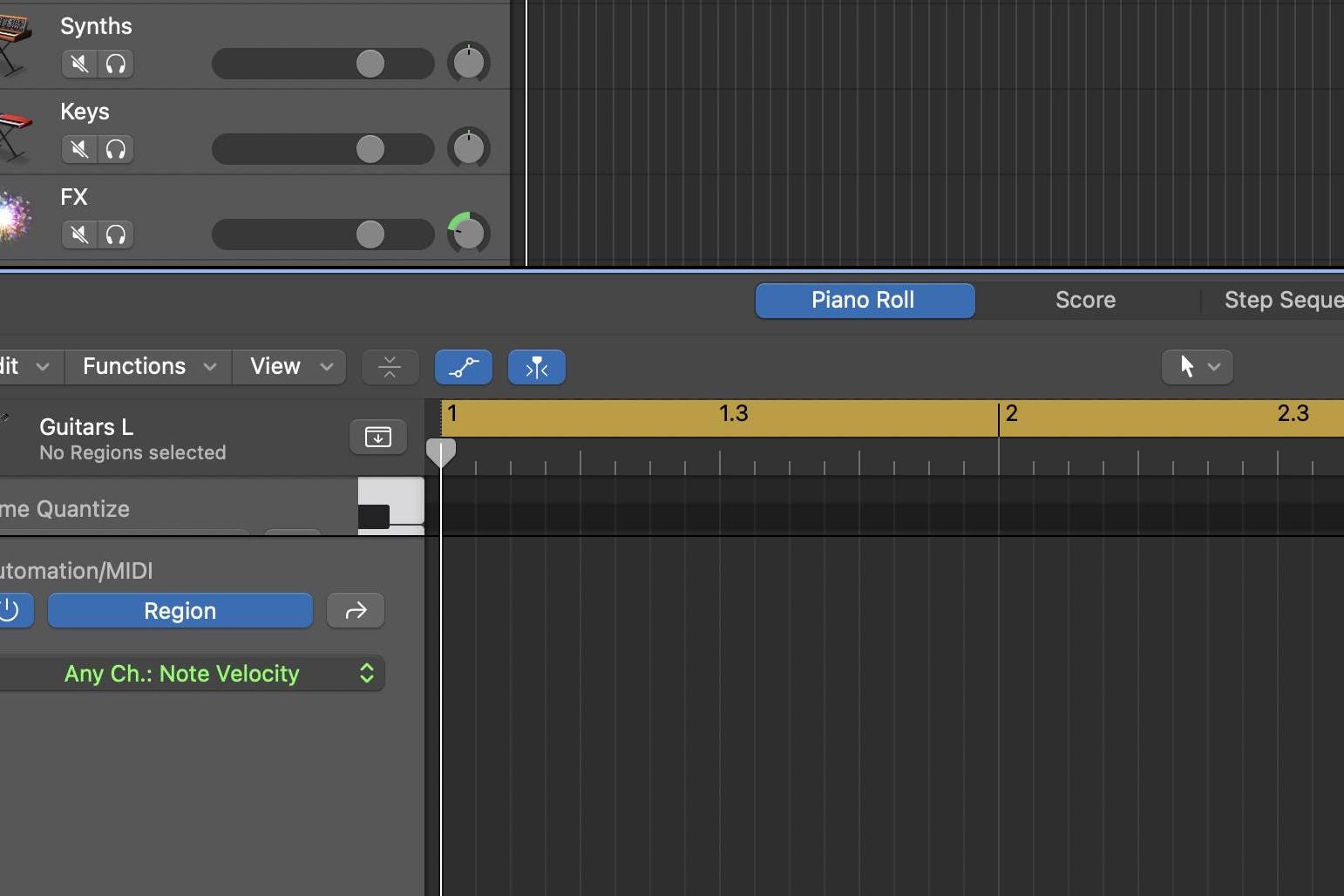
Task: Select the FX track name
Action: 74,197
